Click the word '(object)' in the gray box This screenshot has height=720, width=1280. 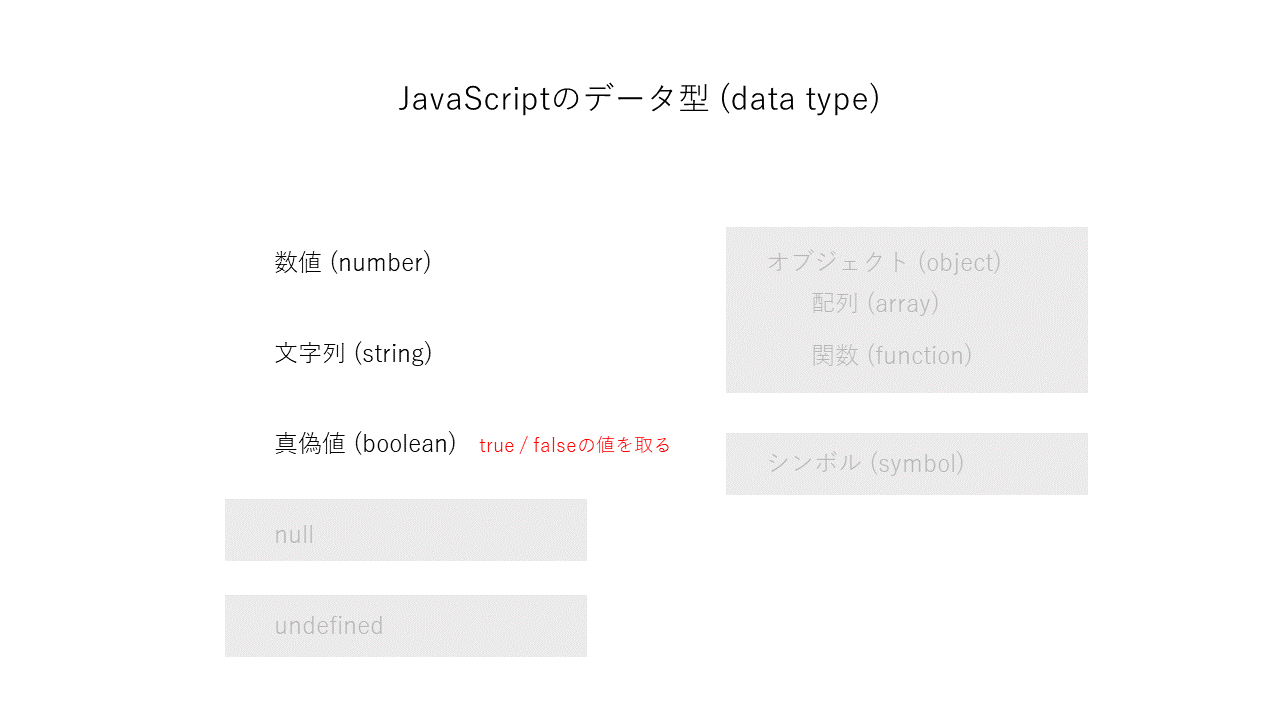959,262
